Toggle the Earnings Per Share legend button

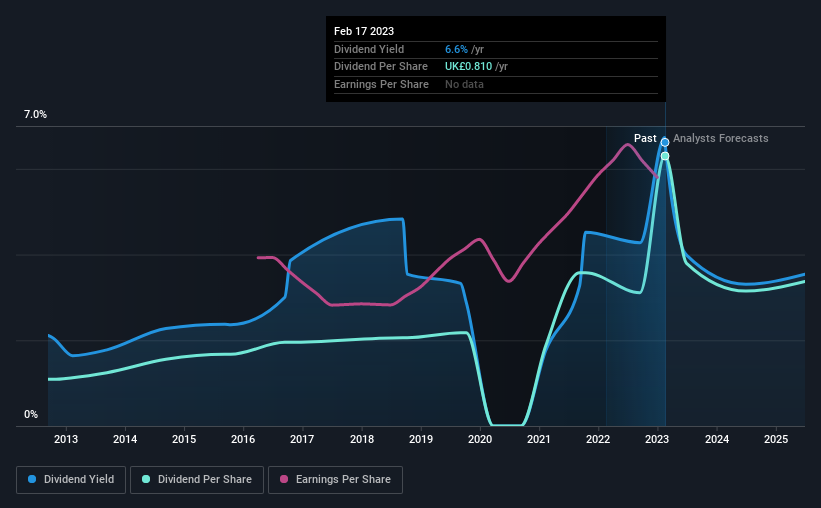(336, 480)
